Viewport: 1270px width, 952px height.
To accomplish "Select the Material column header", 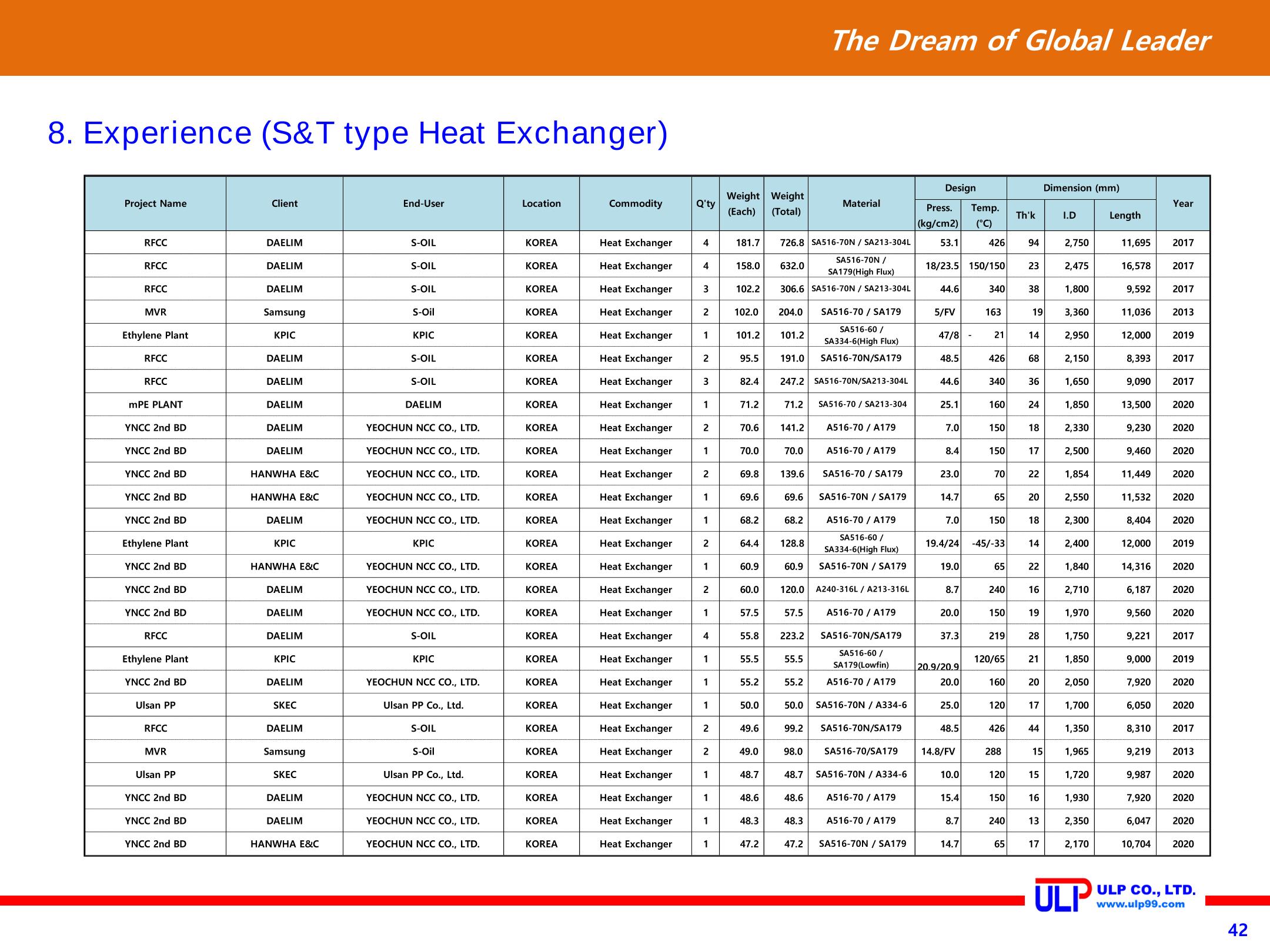I will click(x=861, y=203).
